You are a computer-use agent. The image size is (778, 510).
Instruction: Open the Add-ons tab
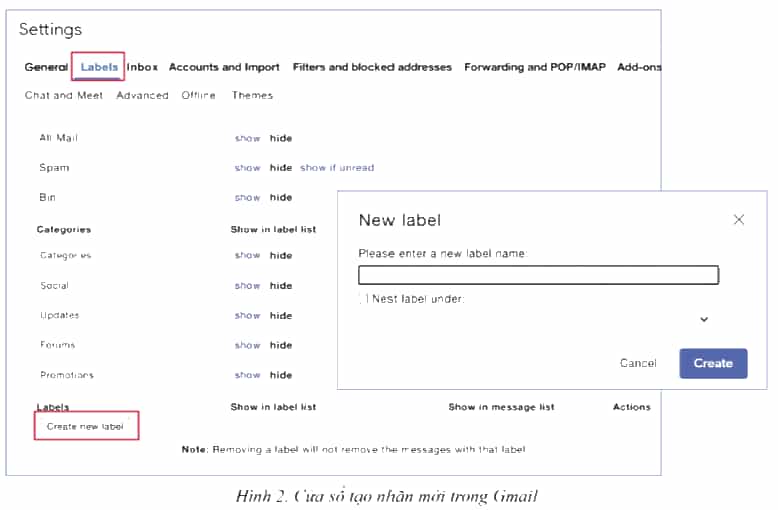[639, 67]
